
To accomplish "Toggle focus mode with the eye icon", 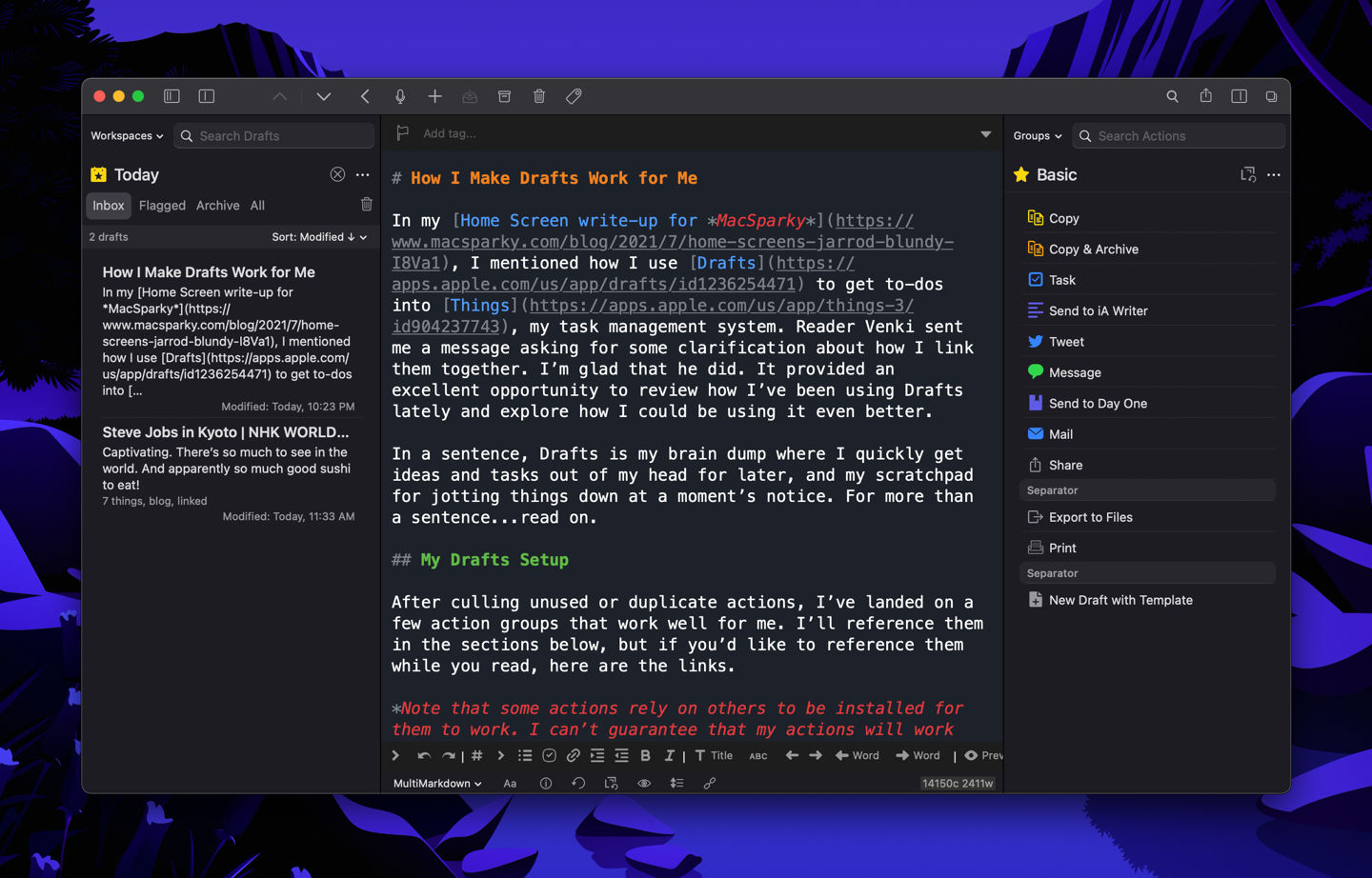I will pyautogui.click(x=644, y=783).
